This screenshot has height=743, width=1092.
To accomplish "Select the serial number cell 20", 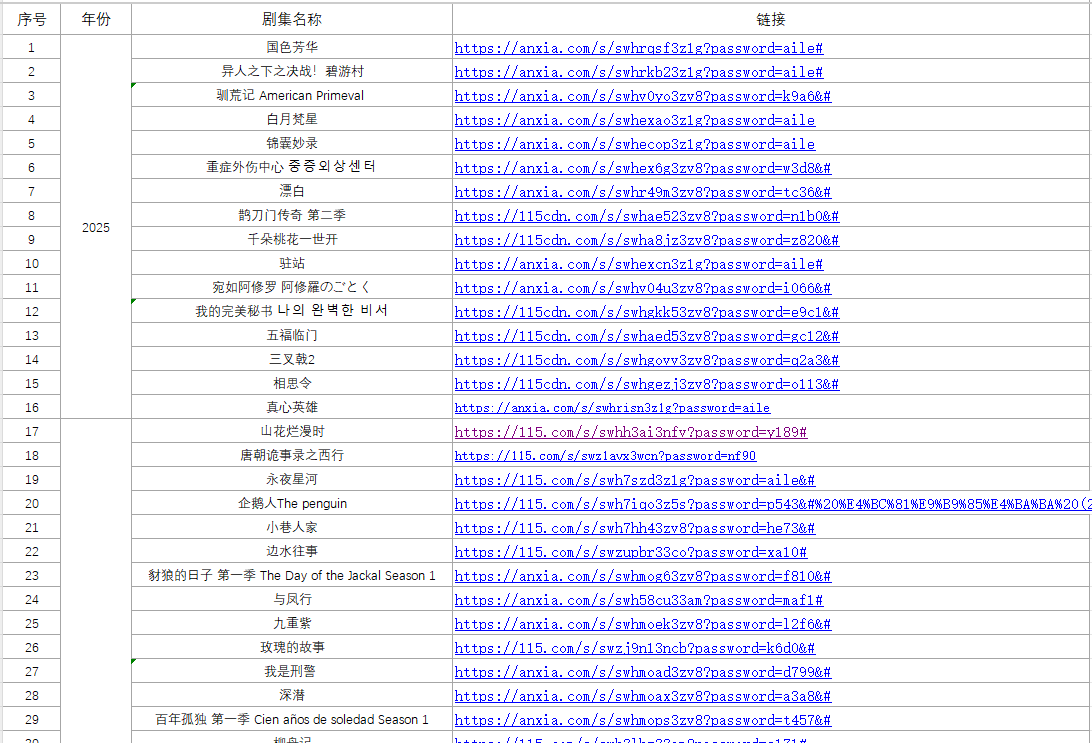I will click(31, 503).
